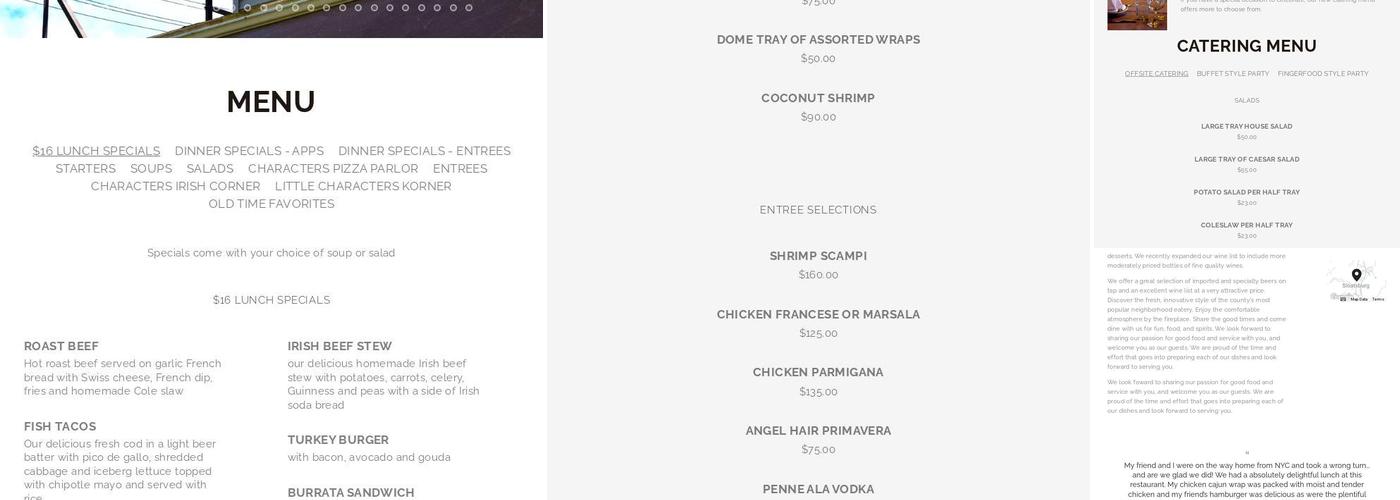View the Characters Irish Corner section

[175, 186]
